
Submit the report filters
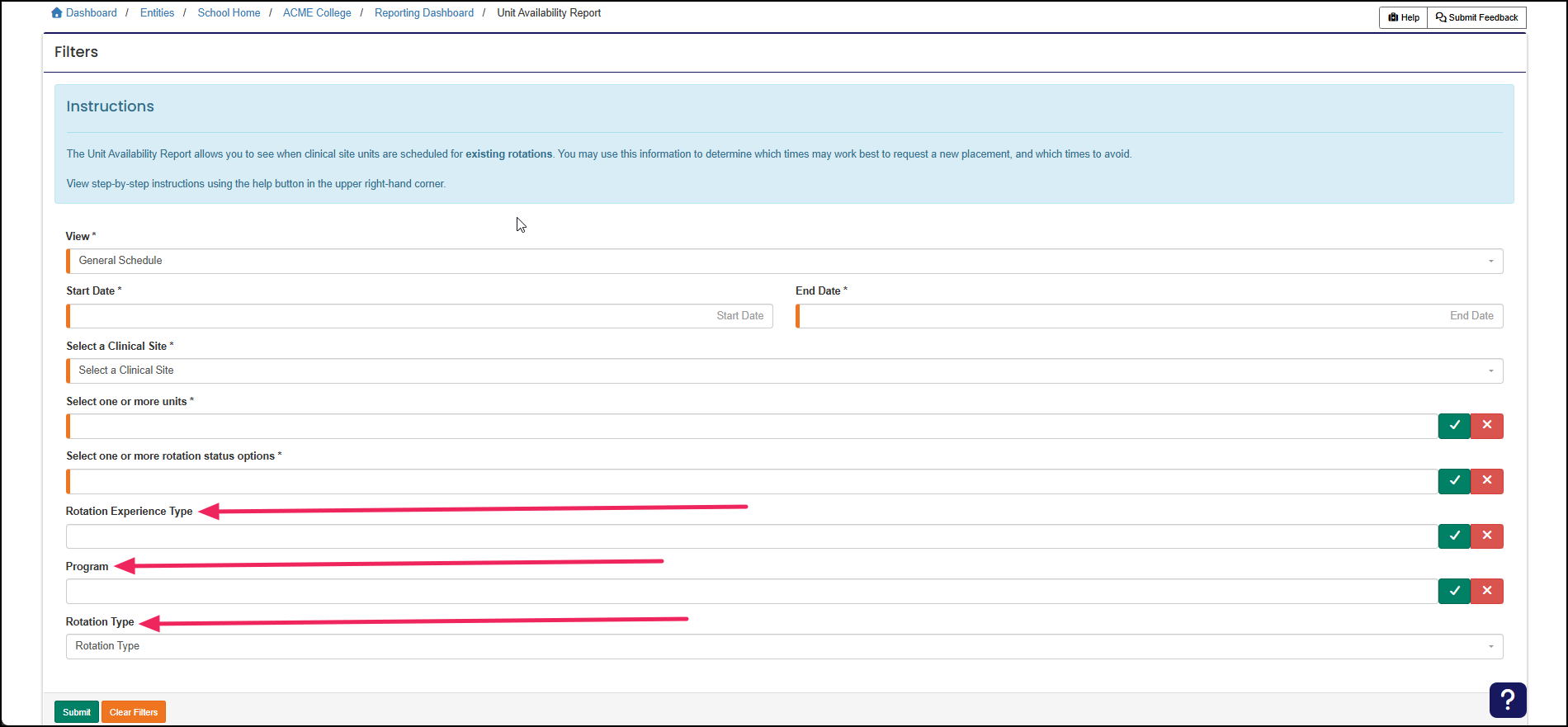pos(77,712)
